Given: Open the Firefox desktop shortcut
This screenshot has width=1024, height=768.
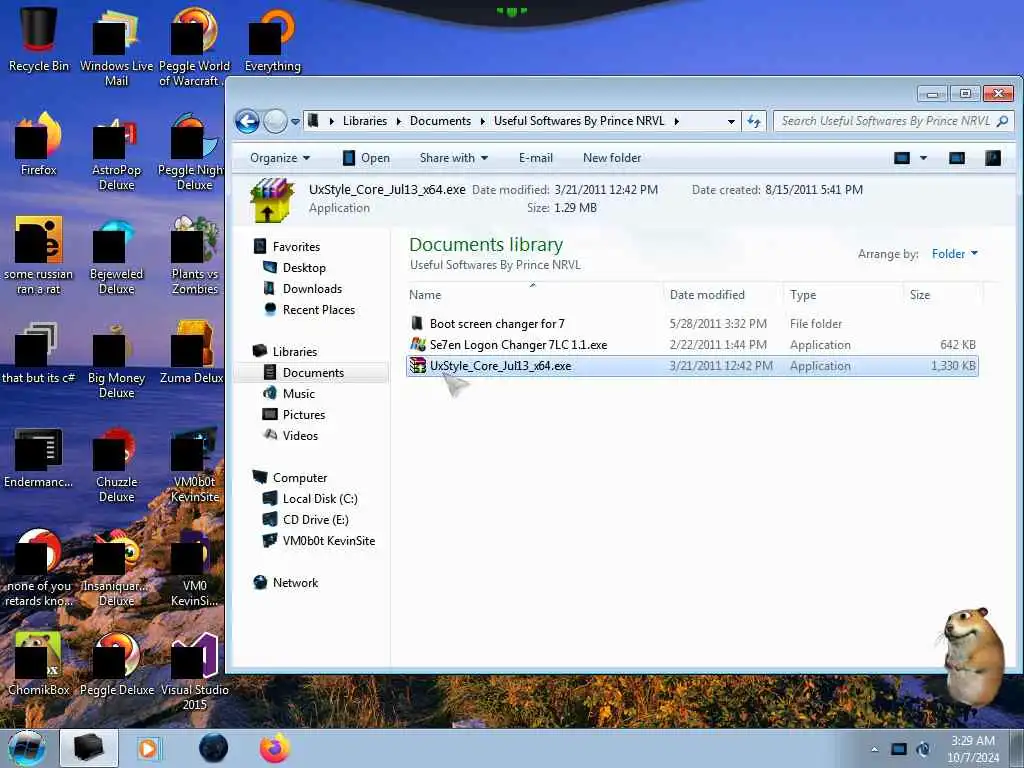Looking at the screenshot, I should [x=39, y=144].
